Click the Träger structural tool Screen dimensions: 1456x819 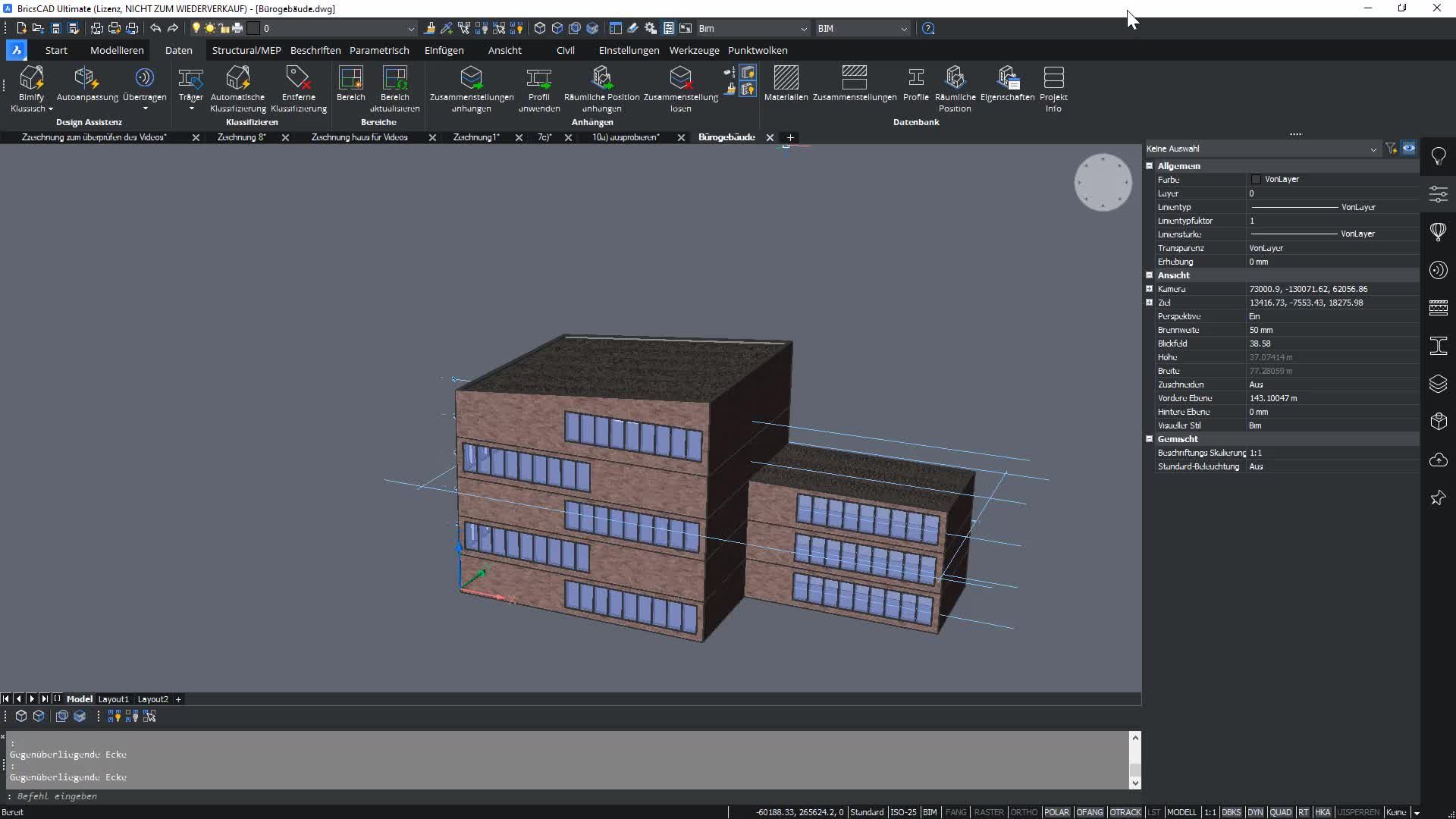point(190,87)
